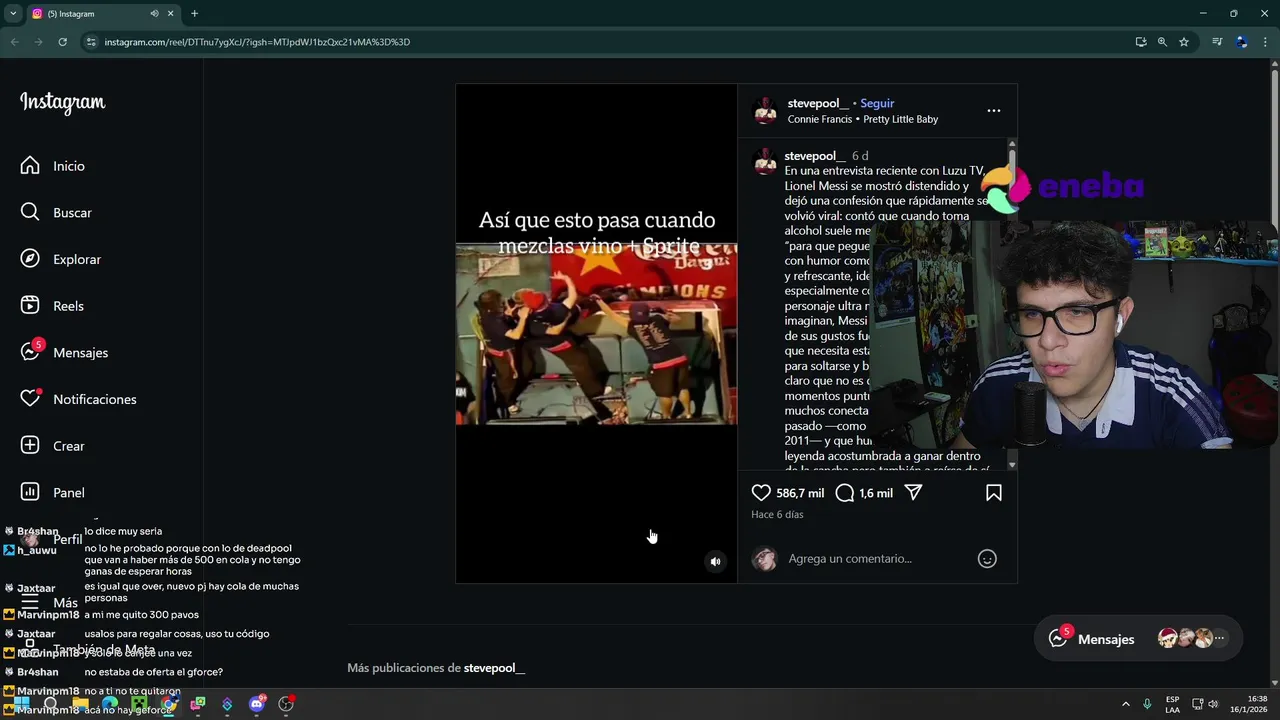Open the Panel dashboard item
The width and height of the screenshot is (1280, 720).
(53, 492)
